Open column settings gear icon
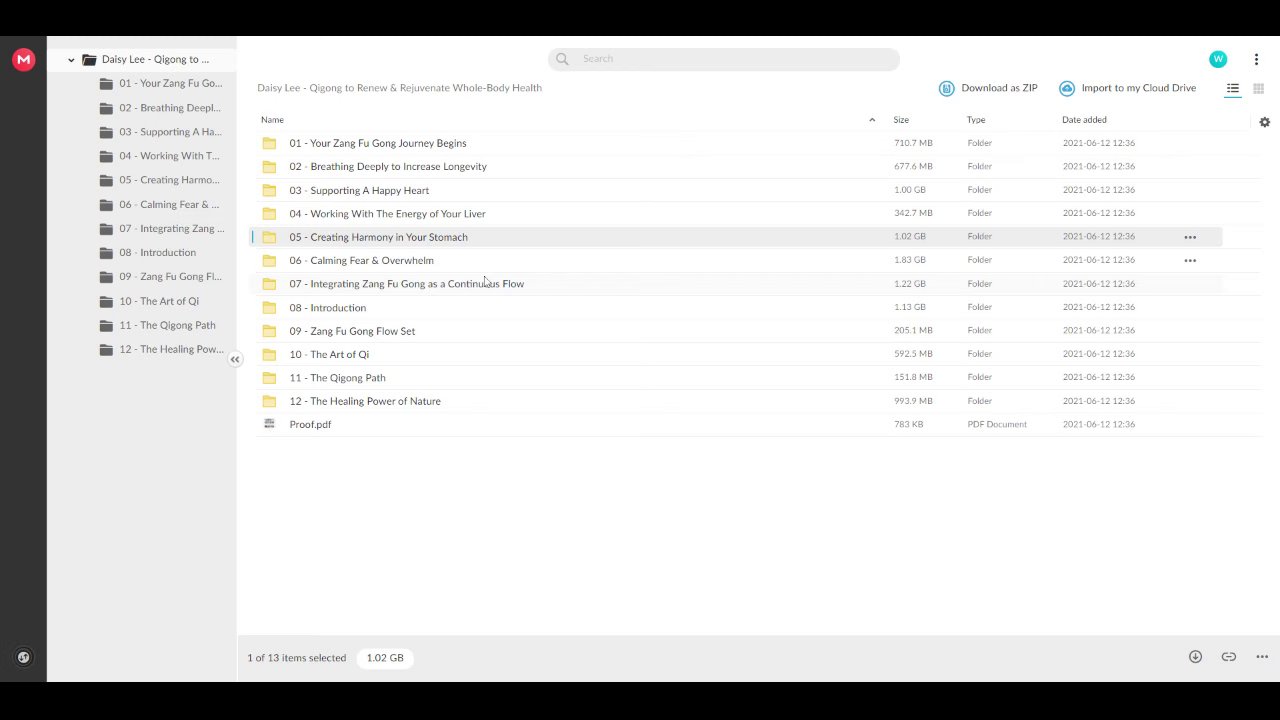Screen dimensions: 1280x720 pyautogui.click(x=1264, y=122)
